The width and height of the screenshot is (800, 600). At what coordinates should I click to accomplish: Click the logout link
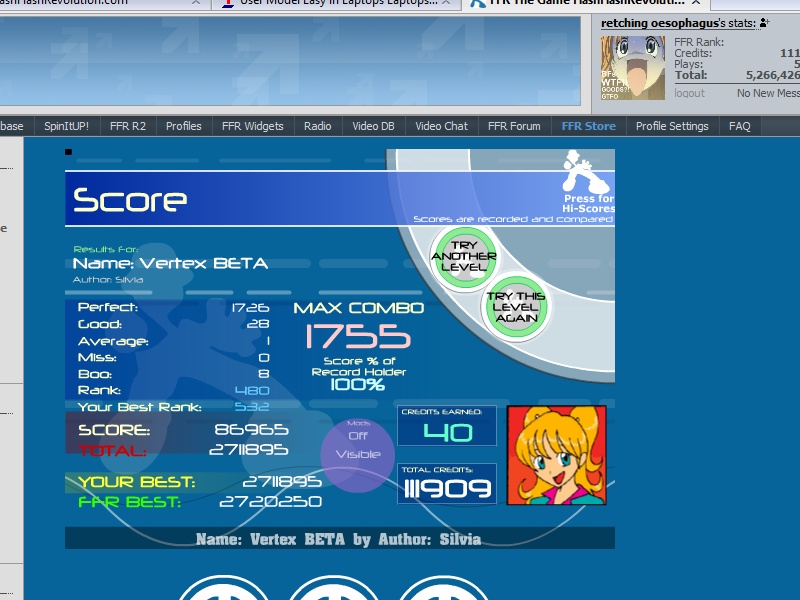(689, 93)
